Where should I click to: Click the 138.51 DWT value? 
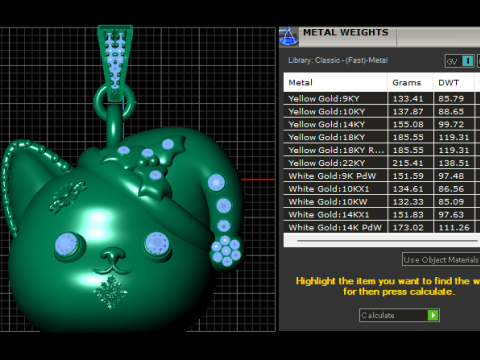tap(454, 163)
